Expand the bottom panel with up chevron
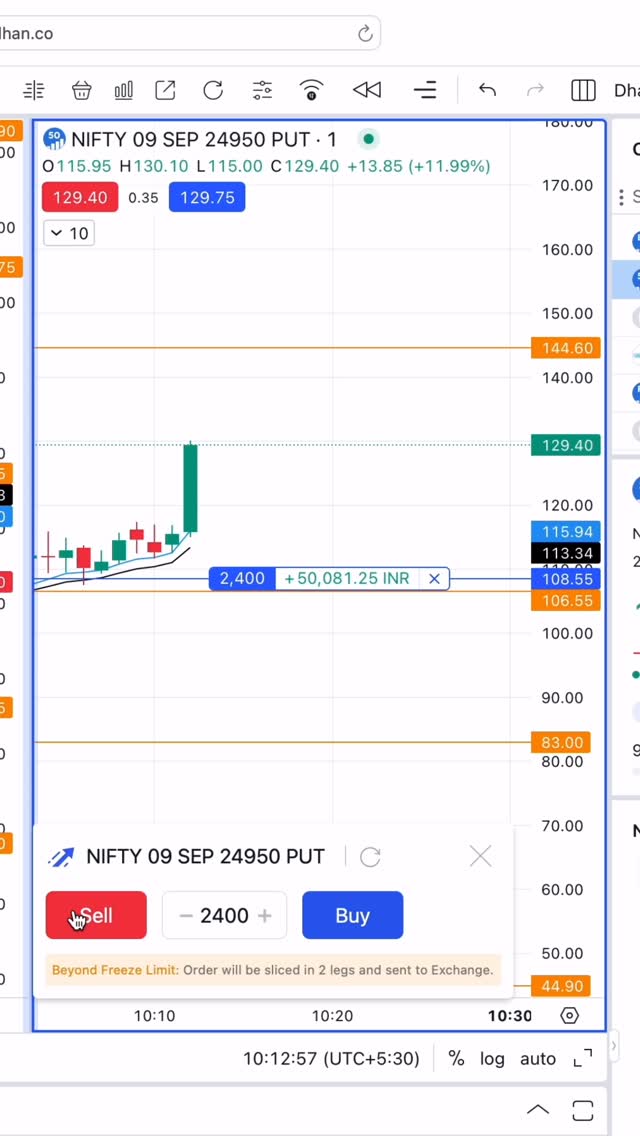Viewport: 640px width, 1136px height. click(x=538, y=1109)
